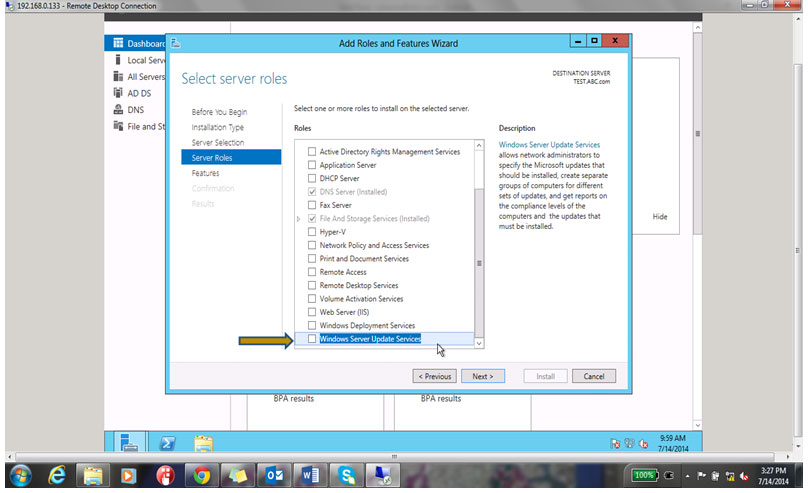Screen dimensions: 808x493
Task: Click DNS Server (Installed) checkbox
Action: click(312, 192)
